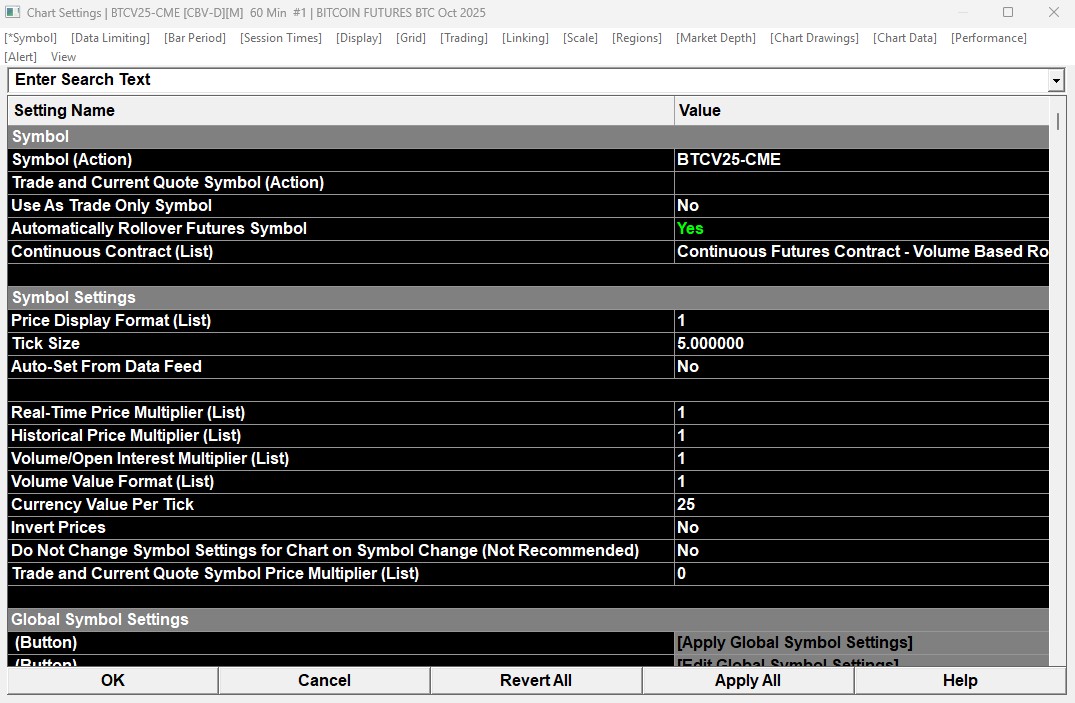1075x703 pixels.
Task: Switch to the [Data Limiting] tab
Action: [110, 38]
